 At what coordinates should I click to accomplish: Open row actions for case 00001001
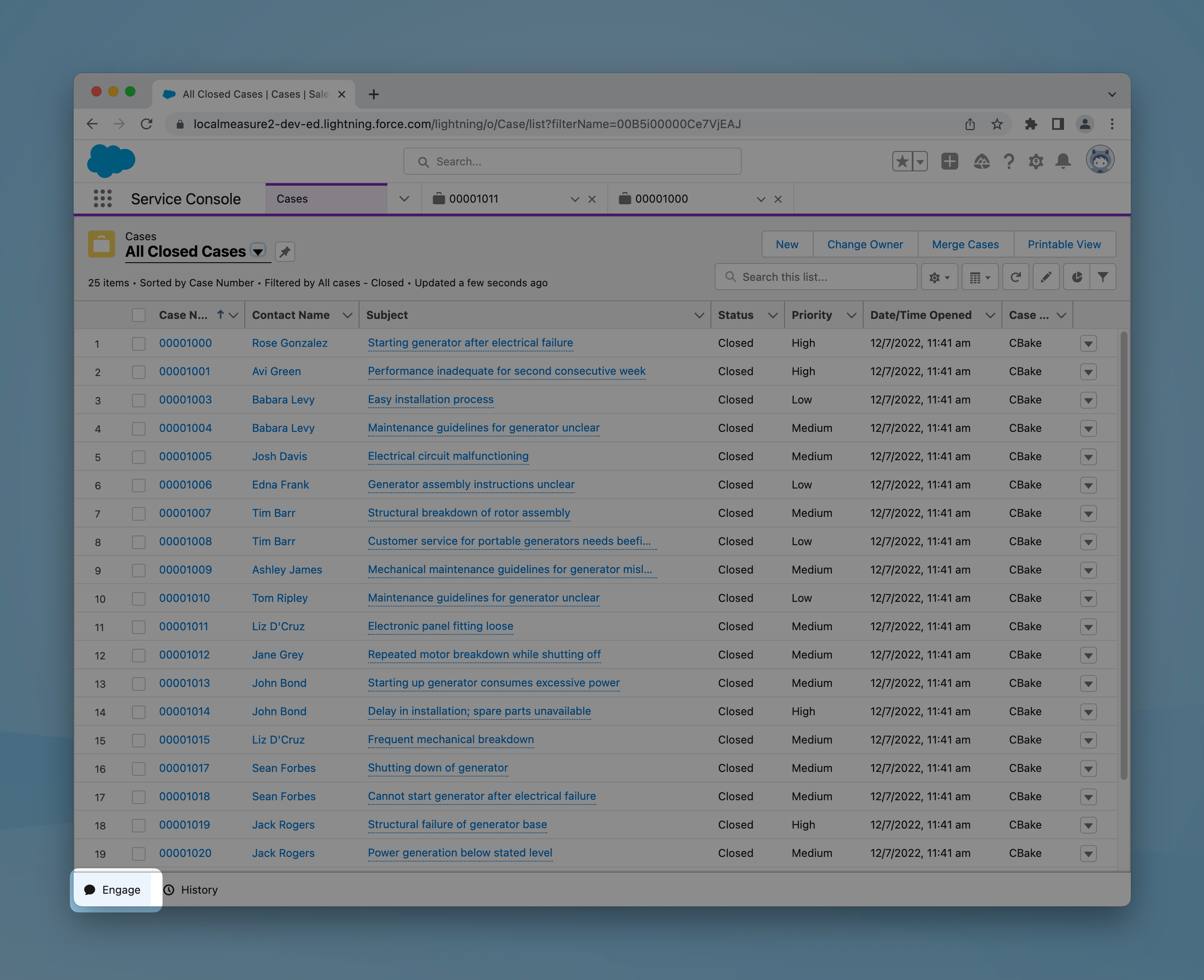point(1088,372)
